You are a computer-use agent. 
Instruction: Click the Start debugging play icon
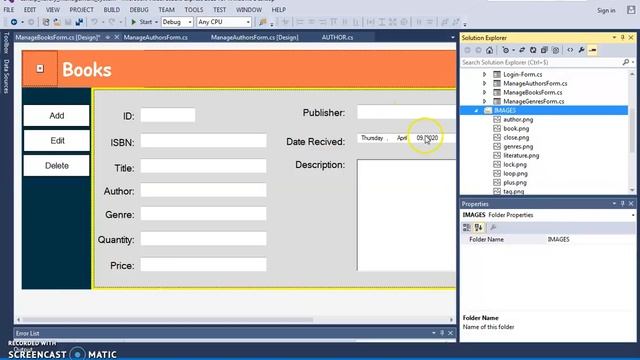pos(133,22)
